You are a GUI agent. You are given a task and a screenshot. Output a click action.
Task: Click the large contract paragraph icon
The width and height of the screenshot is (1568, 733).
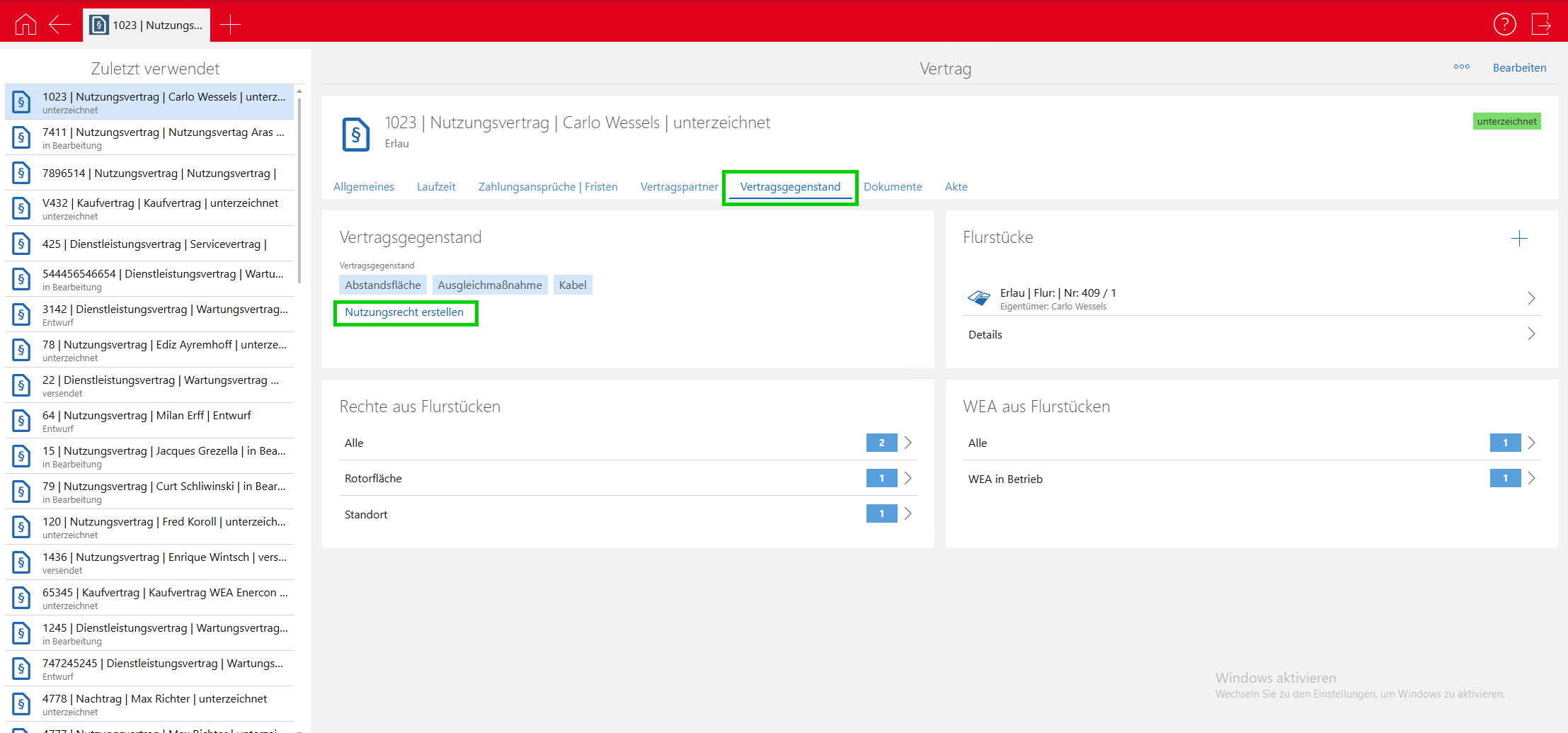point(356,134)
